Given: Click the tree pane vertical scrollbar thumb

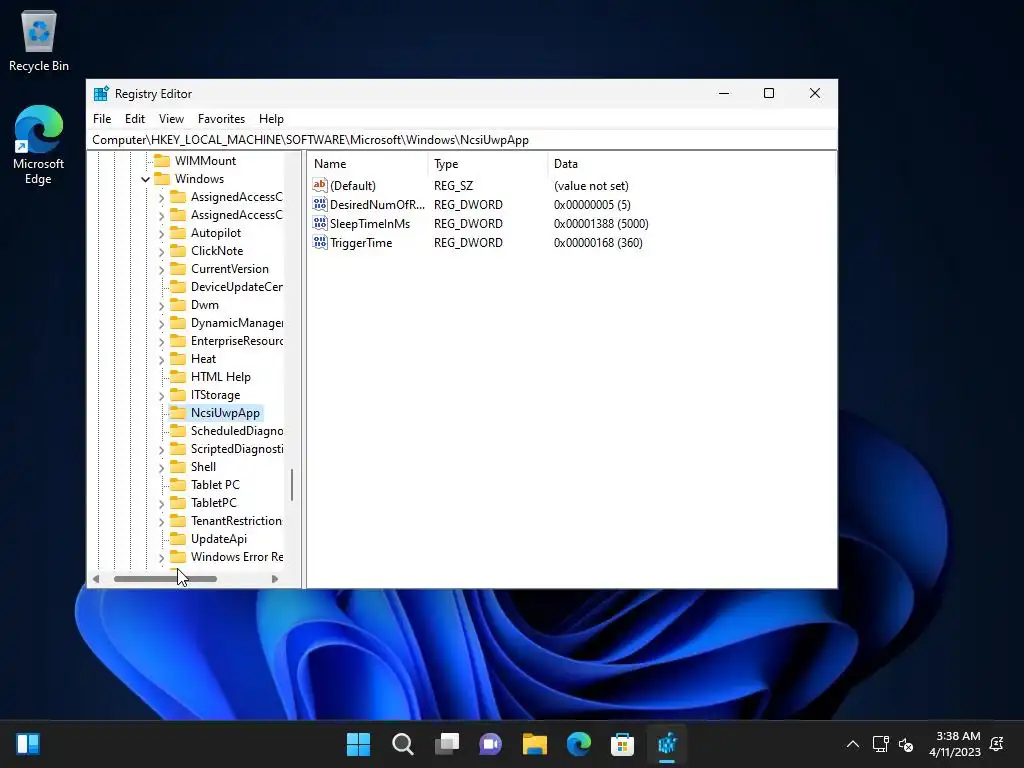Looking at the screenshot, I should [292, 485].
